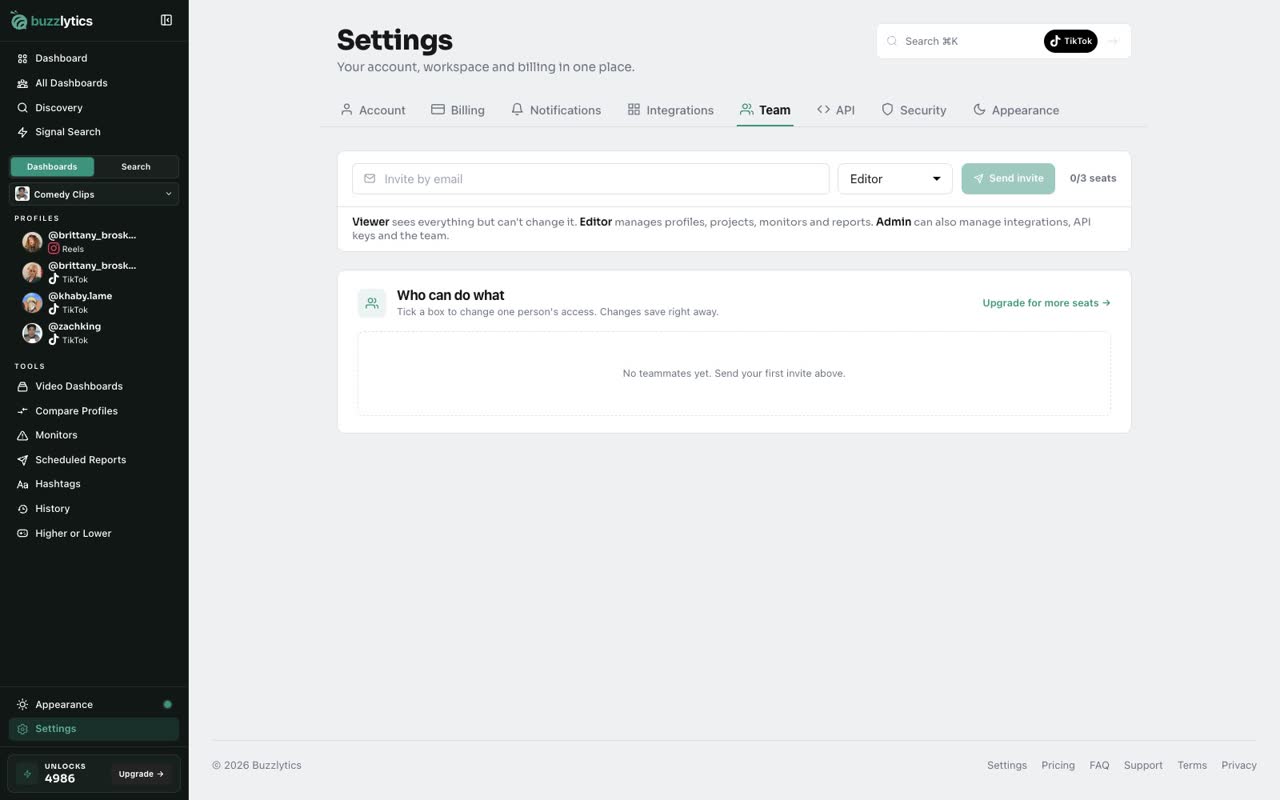The width and height of the screenshot is (1280, 800).
Task: Open the Hashtags tool
Action: point(94,484)
